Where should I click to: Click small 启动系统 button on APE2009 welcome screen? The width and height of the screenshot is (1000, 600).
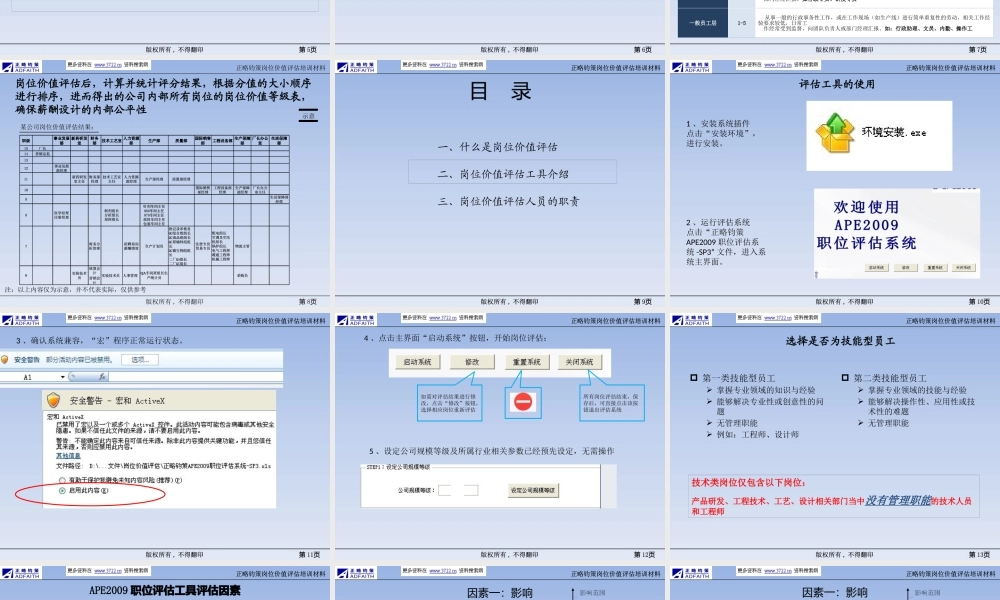876,268
